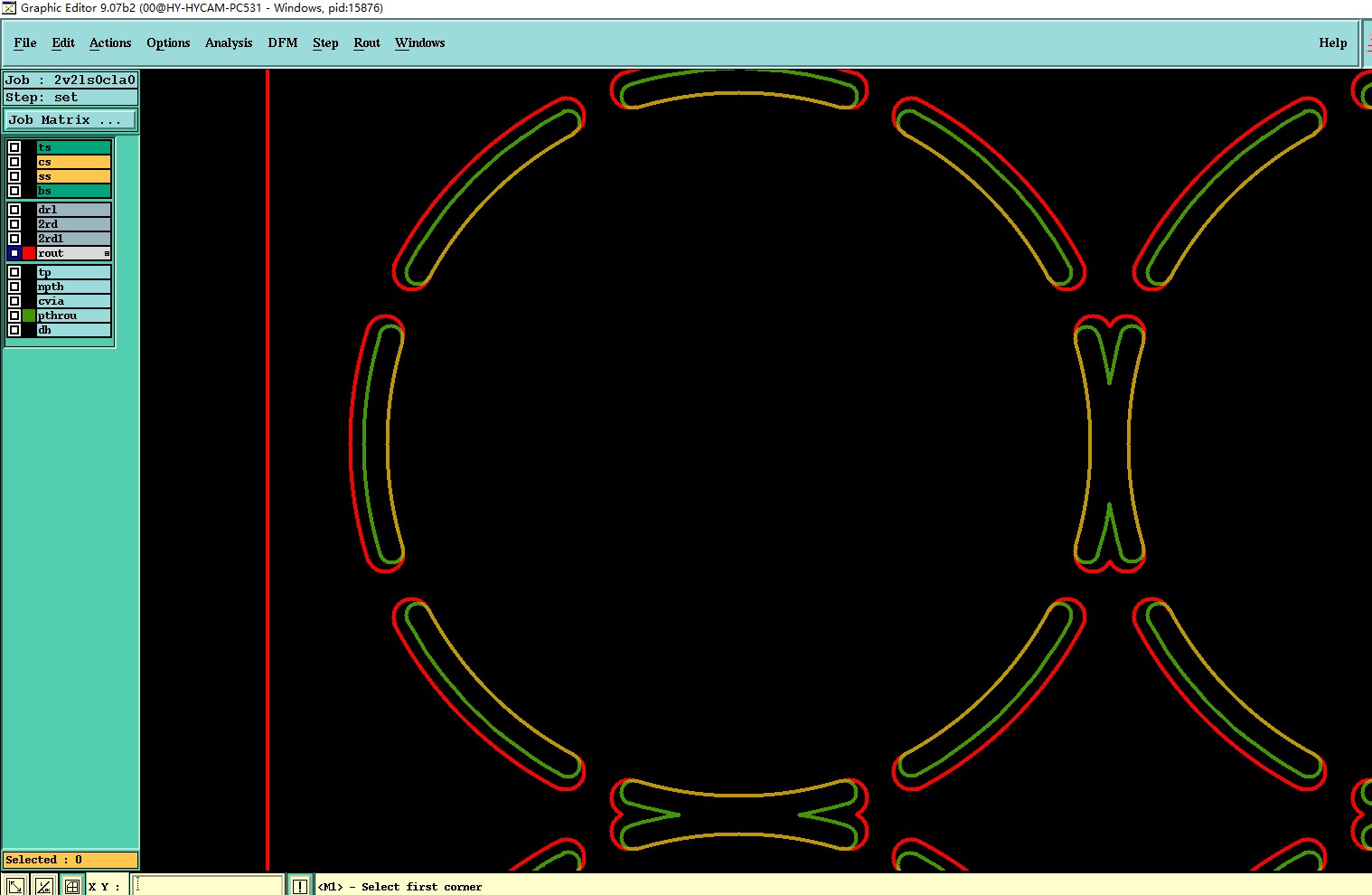Select the cvia layer name
The width and height of the screenshot is (1372, 895).
[x=74, y=301]
